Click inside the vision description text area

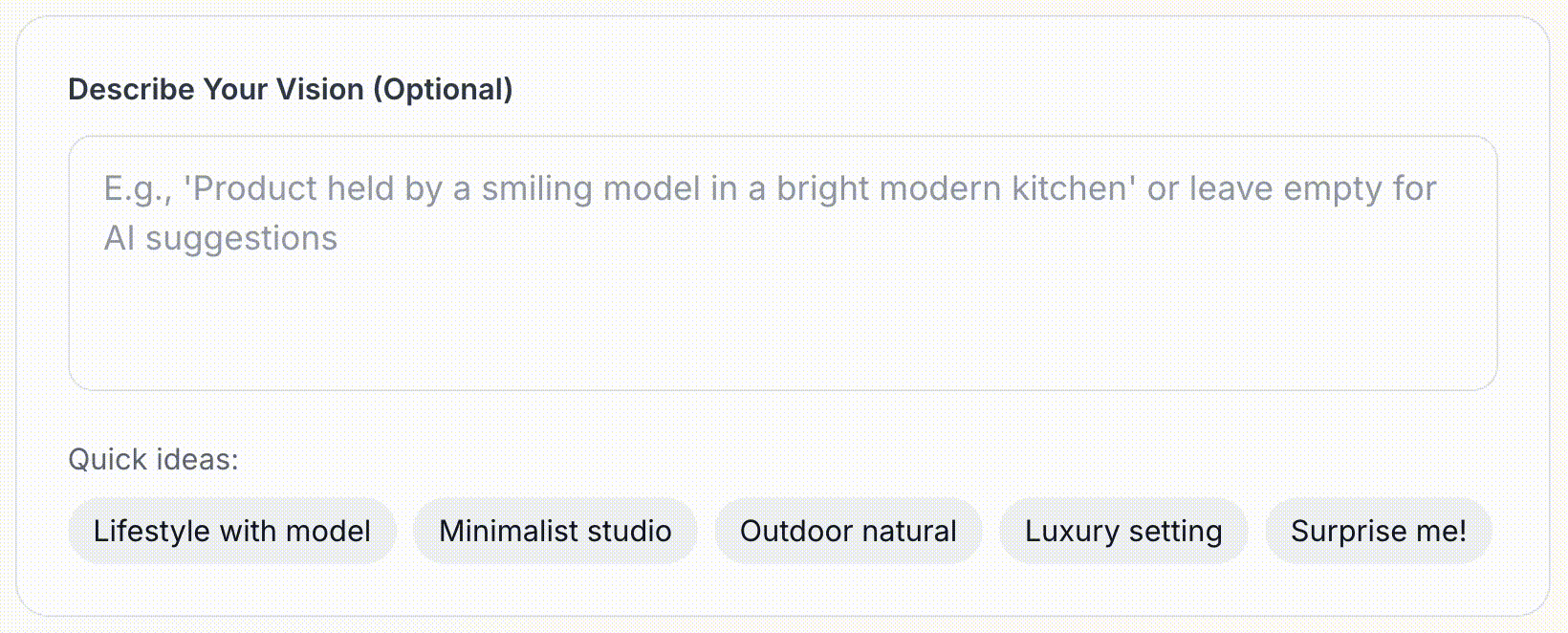click(784, 265)
